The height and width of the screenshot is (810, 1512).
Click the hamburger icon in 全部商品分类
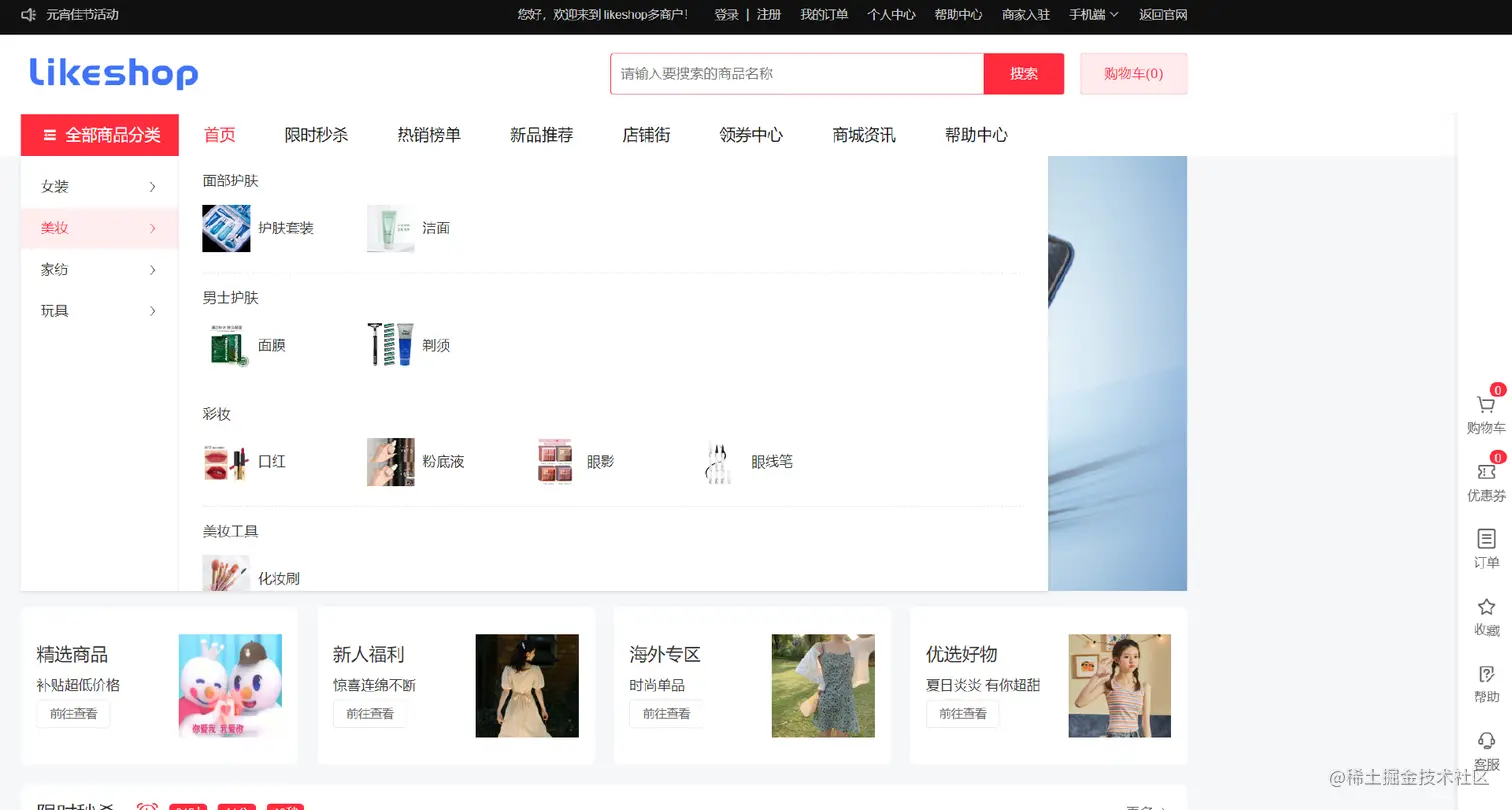[49, 135]
